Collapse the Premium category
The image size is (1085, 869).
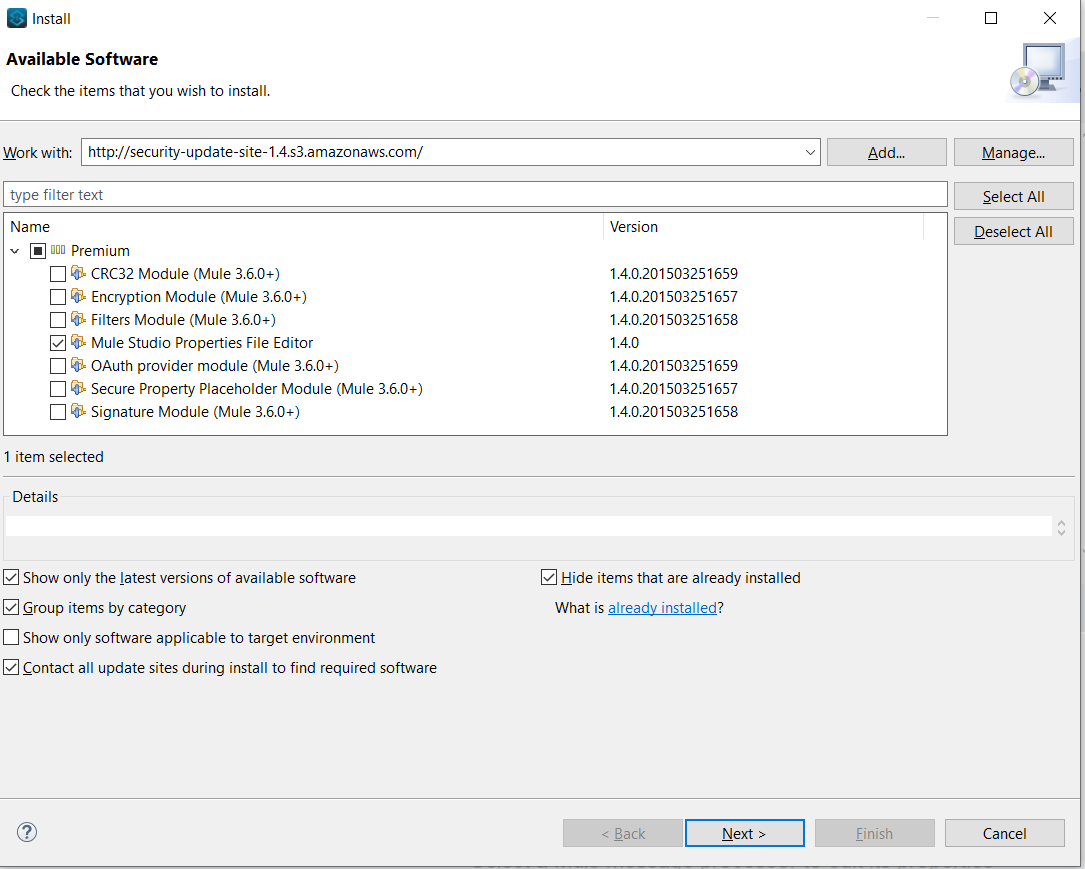click(x=14, y=250)
